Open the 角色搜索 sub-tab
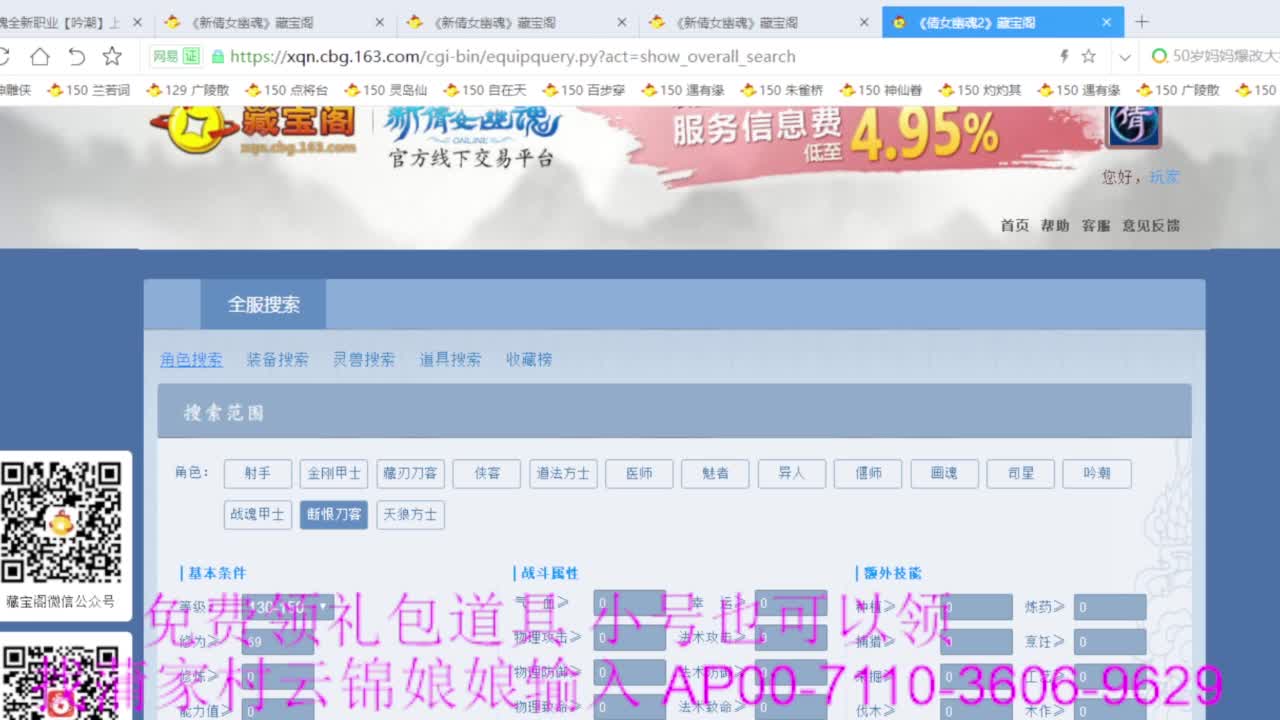 [191, 359]
